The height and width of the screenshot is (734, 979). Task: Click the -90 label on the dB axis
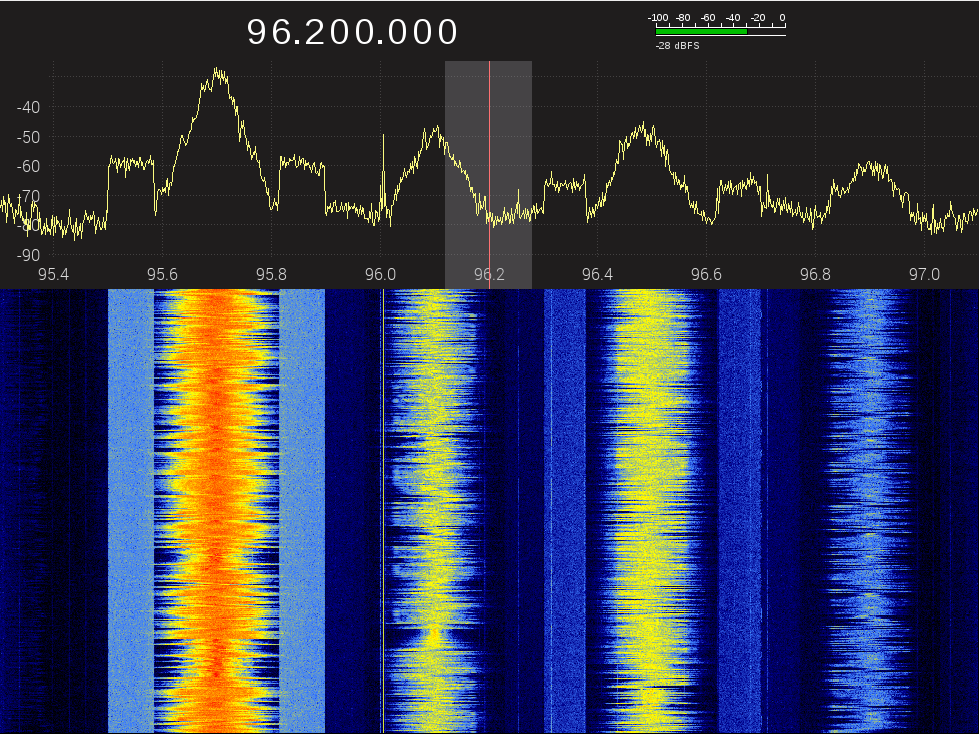(x=27, y=255)
